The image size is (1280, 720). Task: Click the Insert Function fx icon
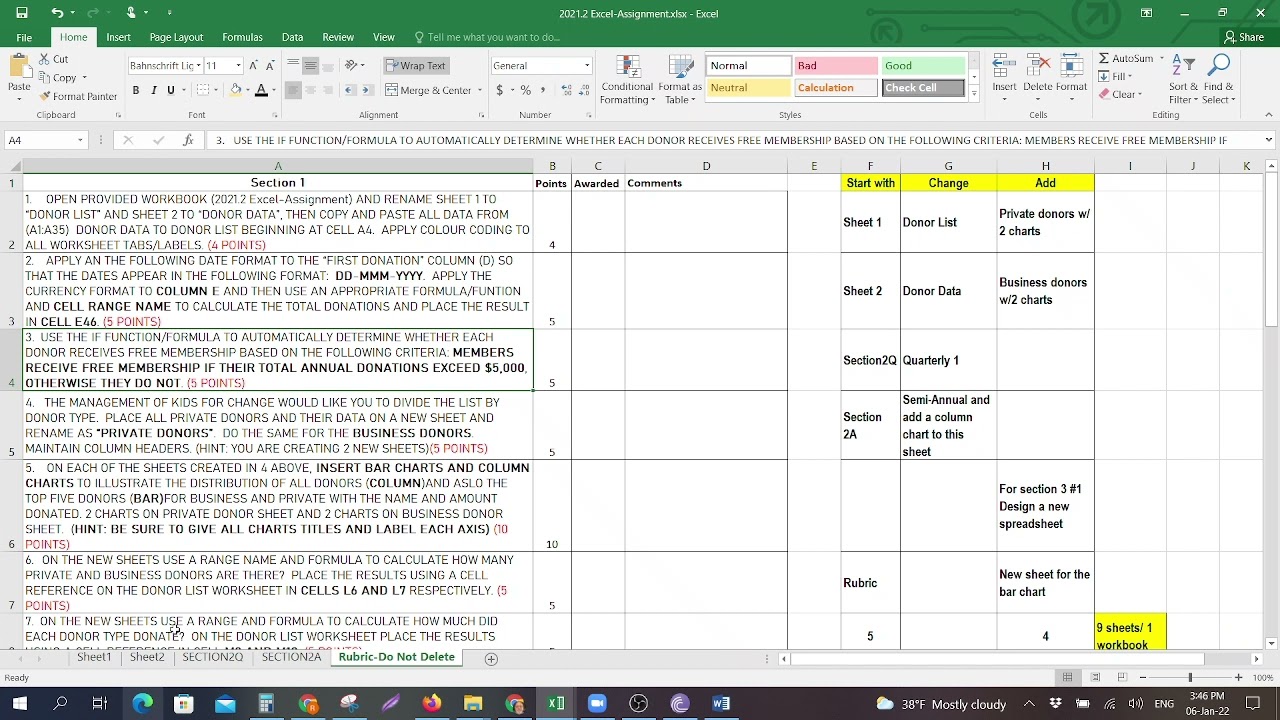(187, 140)
